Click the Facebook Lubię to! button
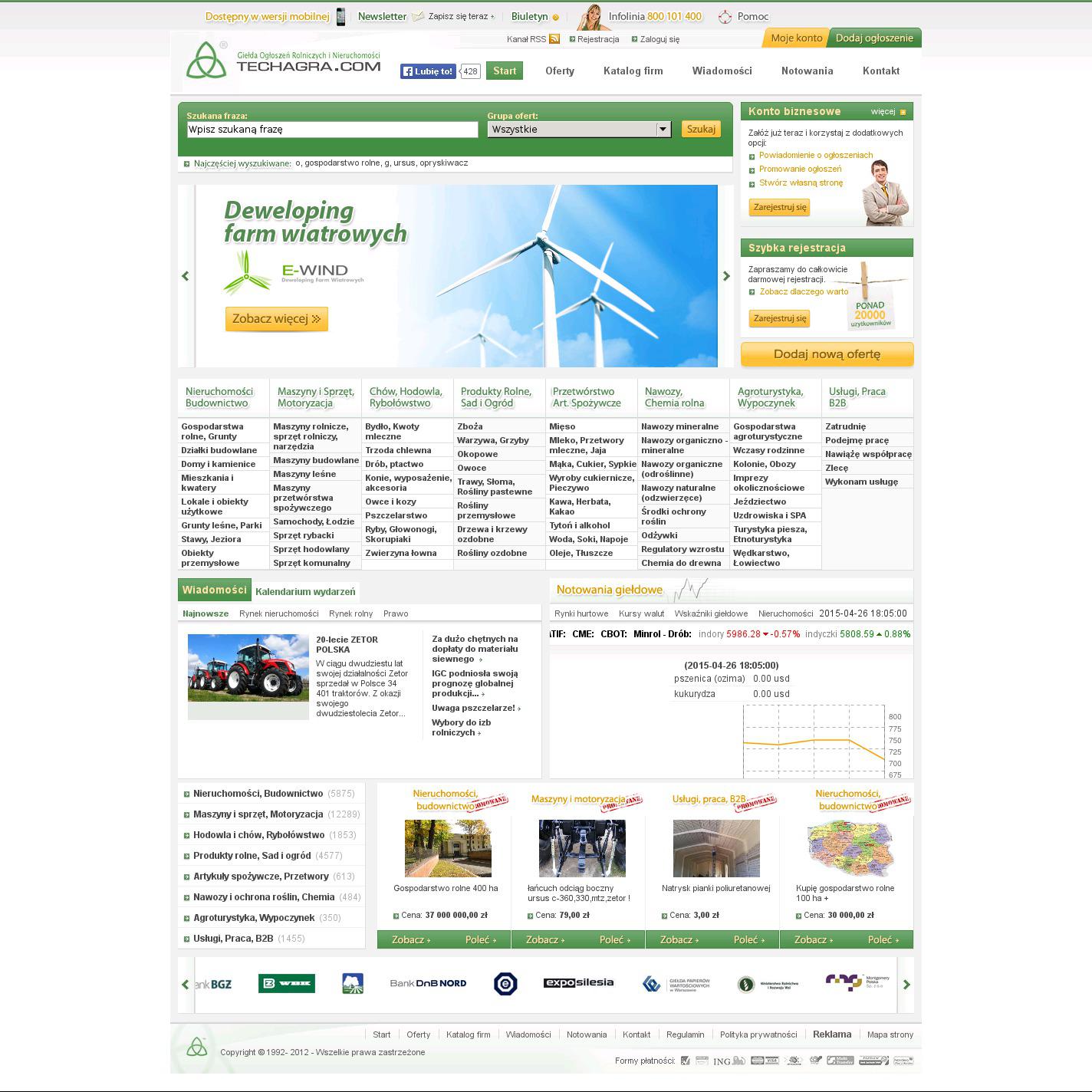The width and height of the screenshot is (1092, 1092). 428,71
